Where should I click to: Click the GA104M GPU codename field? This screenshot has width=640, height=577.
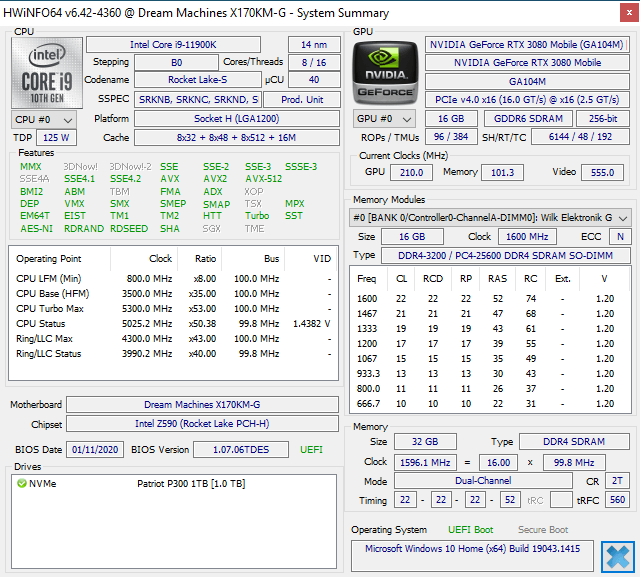click(x=527, y=81)
